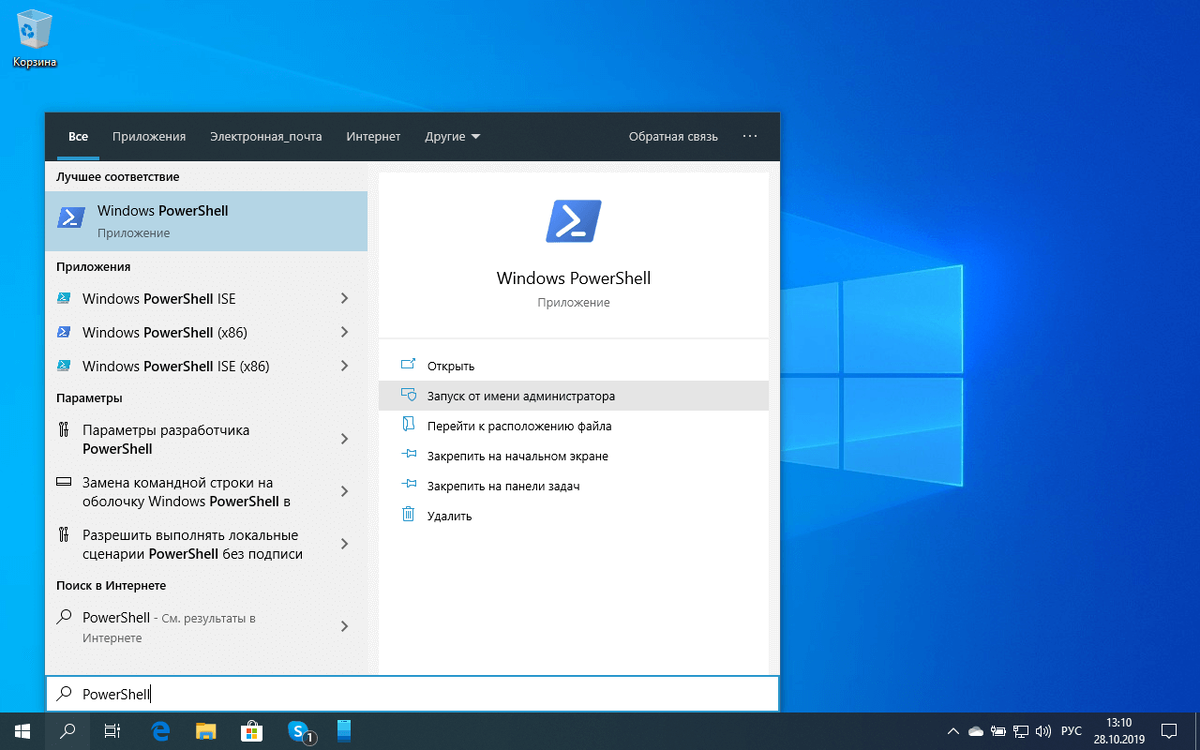Viewport: 1200px width, 750px height.
Task: Click the 'Windows PowerShell' title in details pane
Action: (x=574, y=278)
